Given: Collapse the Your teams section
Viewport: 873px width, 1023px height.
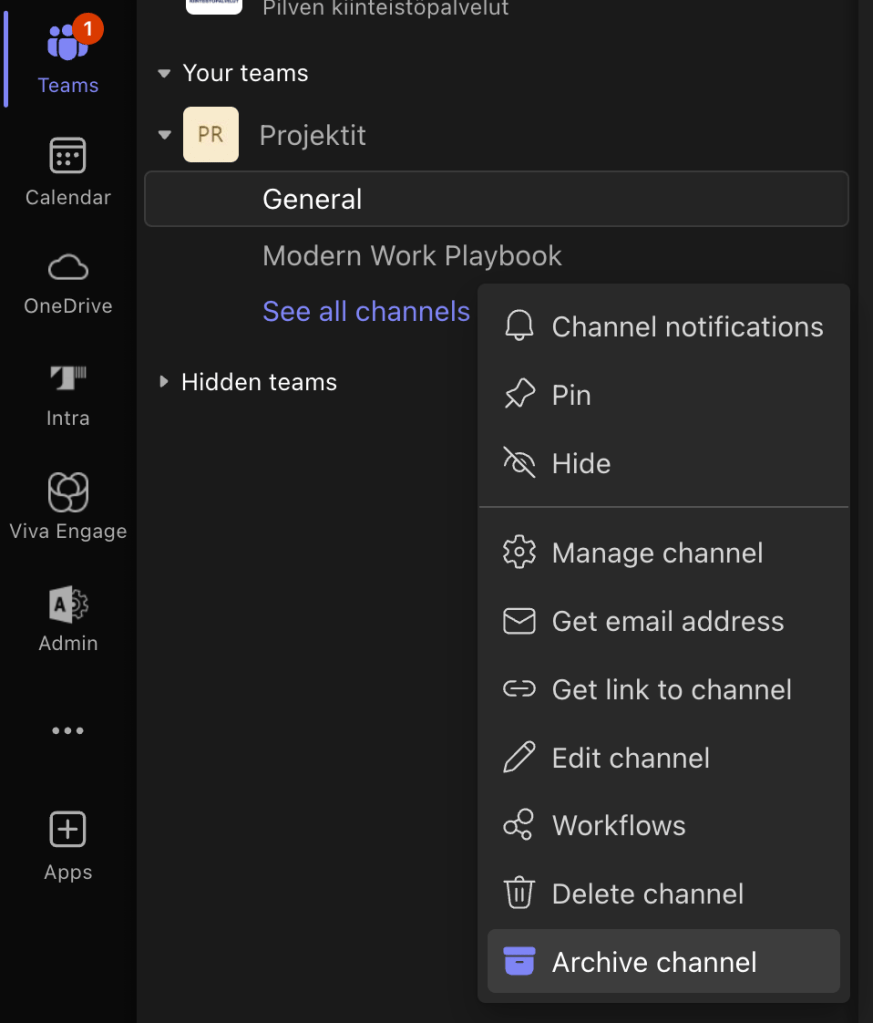Looking at the screenshot, I should click(x=164, y=74).
